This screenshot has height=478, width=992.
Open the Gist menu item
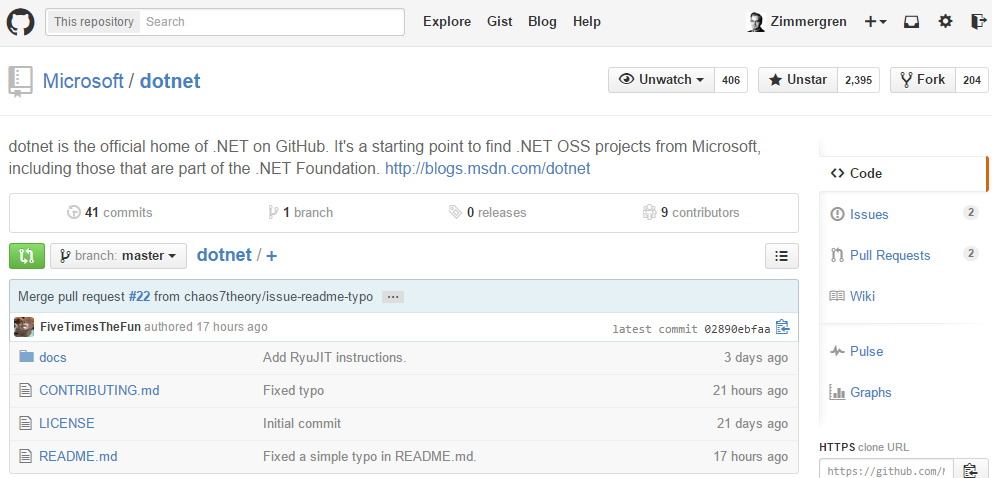click(x=499, y=22)
